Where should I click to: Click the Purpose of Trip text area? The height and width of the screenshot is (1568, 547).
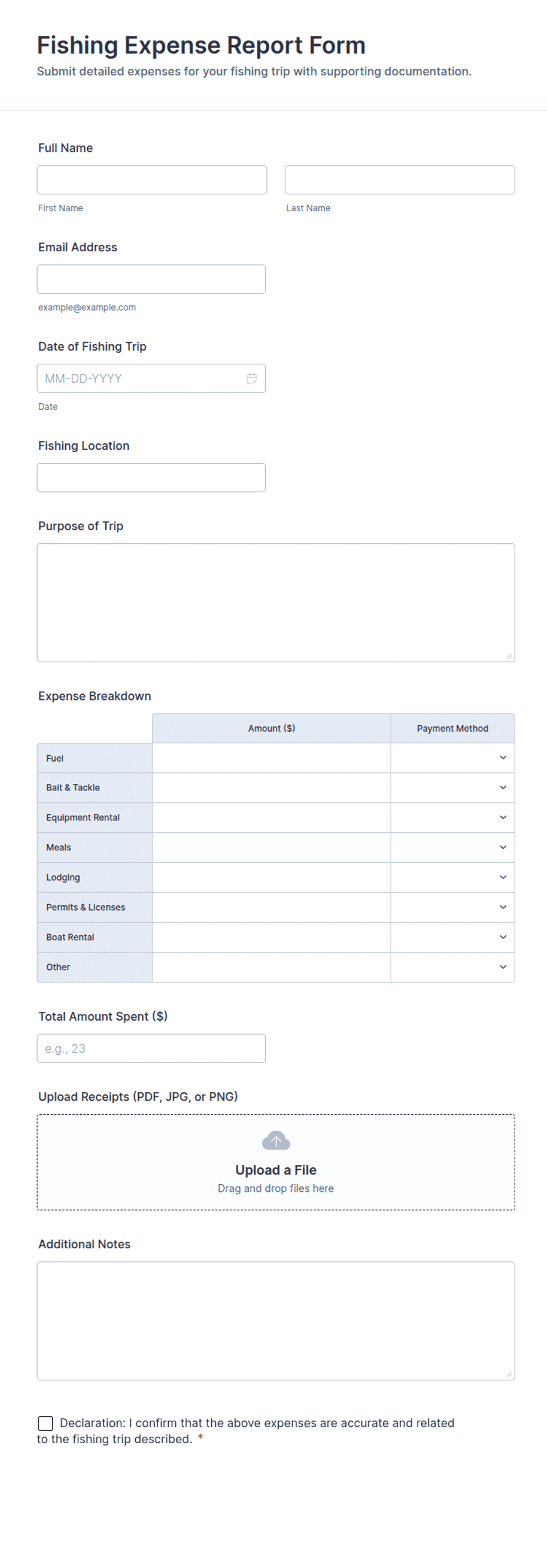276,603
